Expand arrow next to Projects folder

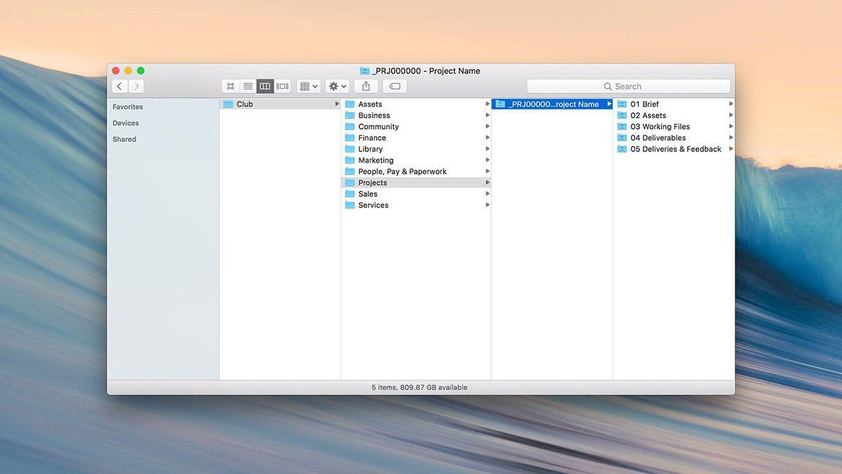tap(487, 183)
